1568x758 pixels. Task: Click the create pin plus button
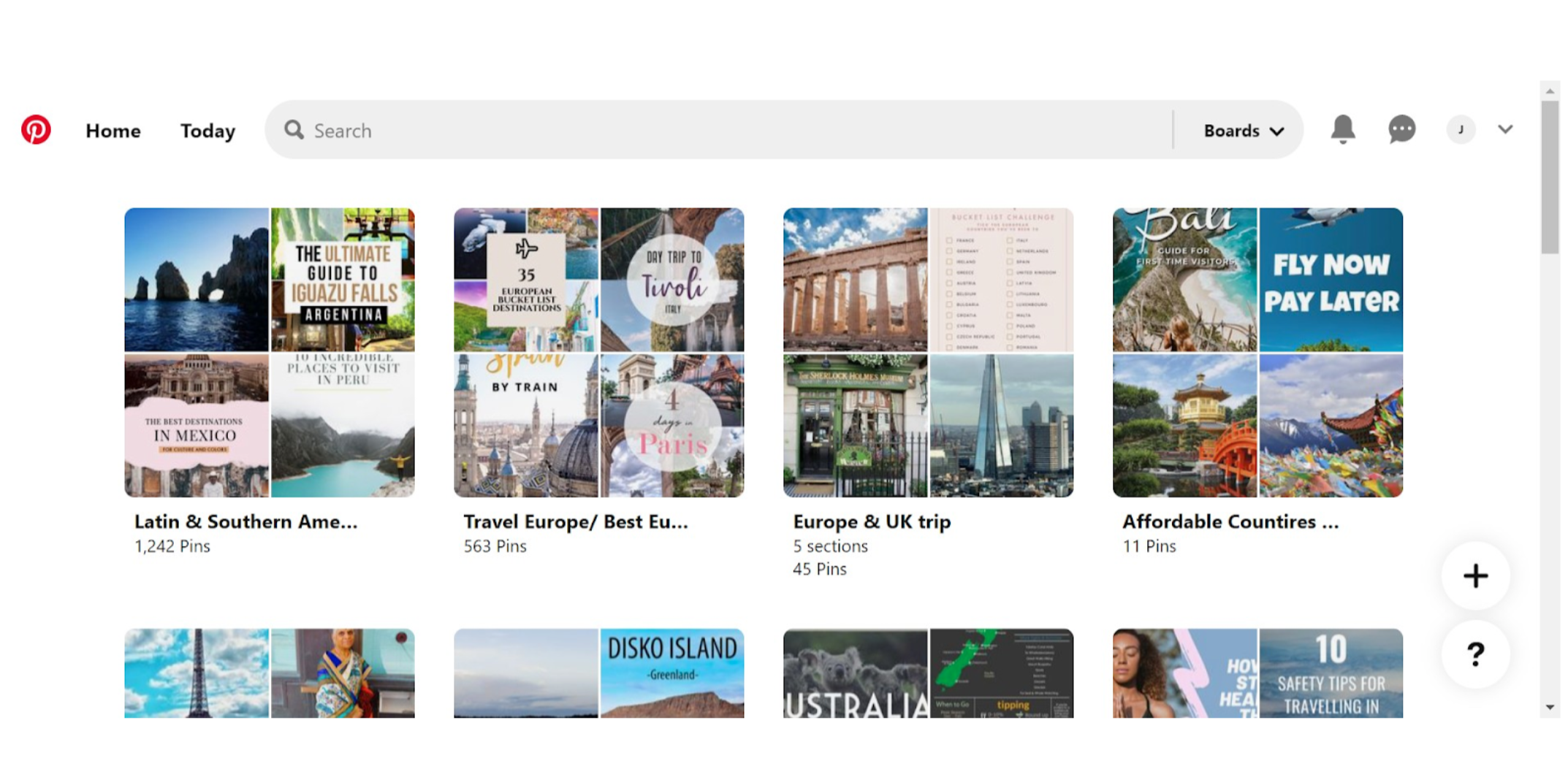click(x=1475, y=575)
